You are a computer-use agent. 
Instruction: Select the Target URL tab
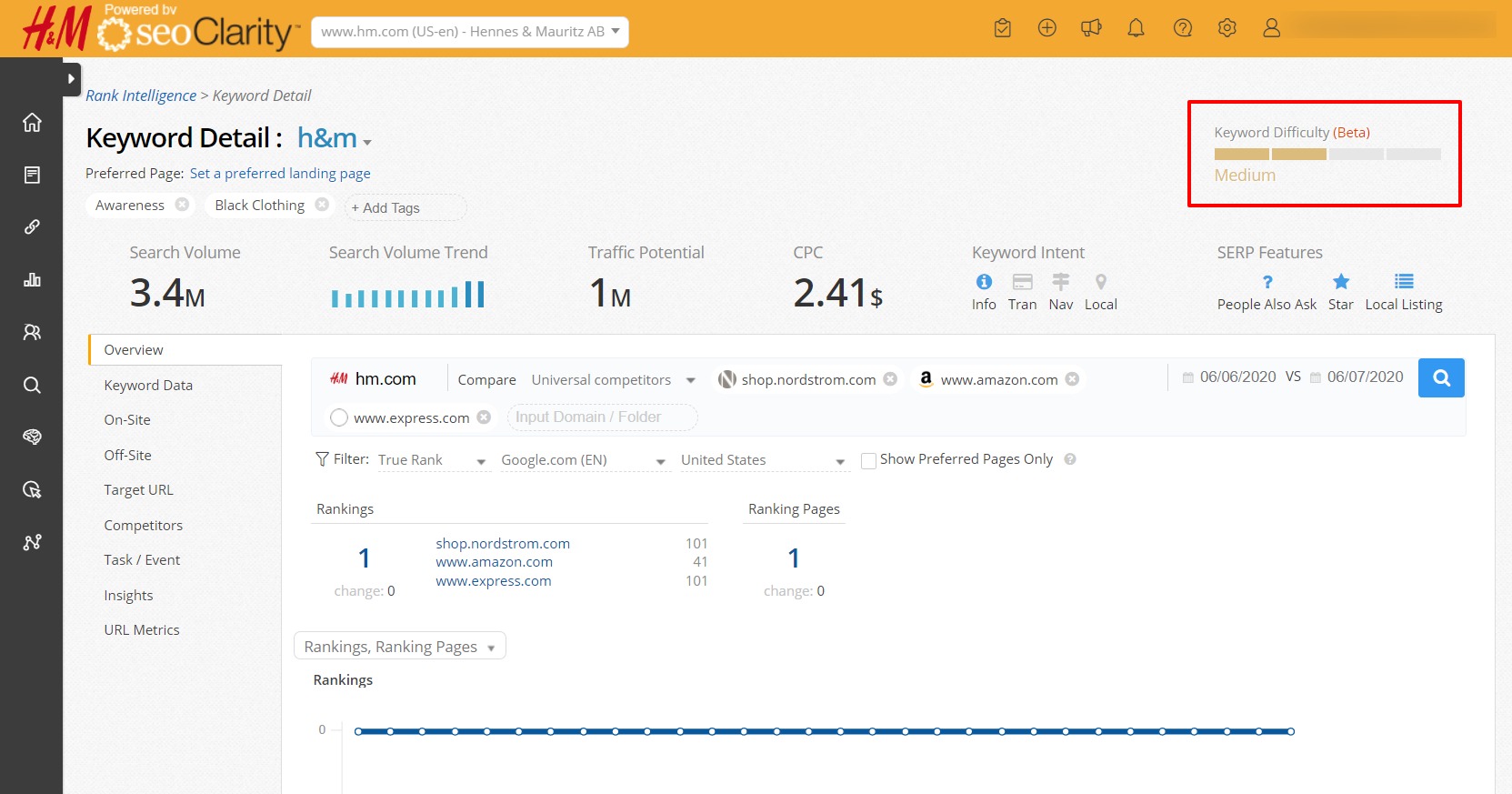138,490
